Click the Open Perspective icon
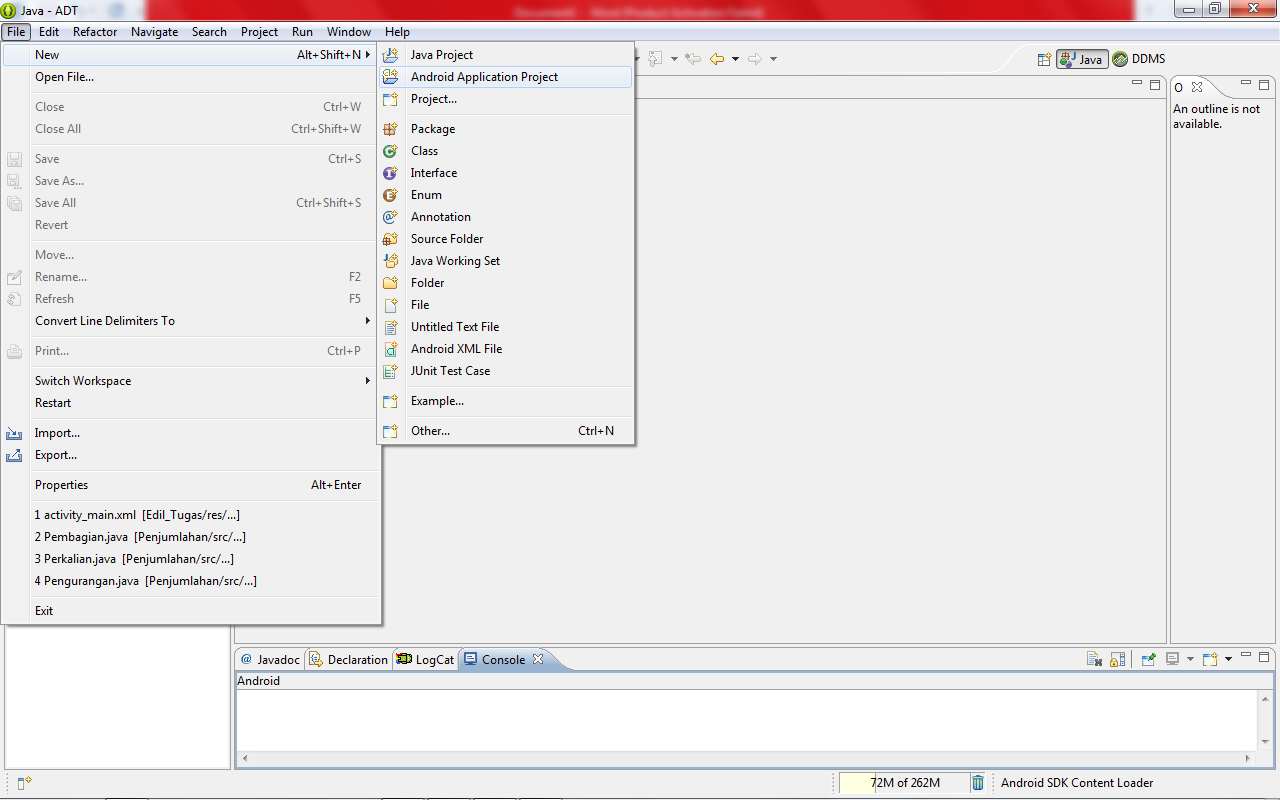1280x800 pixels. point(1044,59)
